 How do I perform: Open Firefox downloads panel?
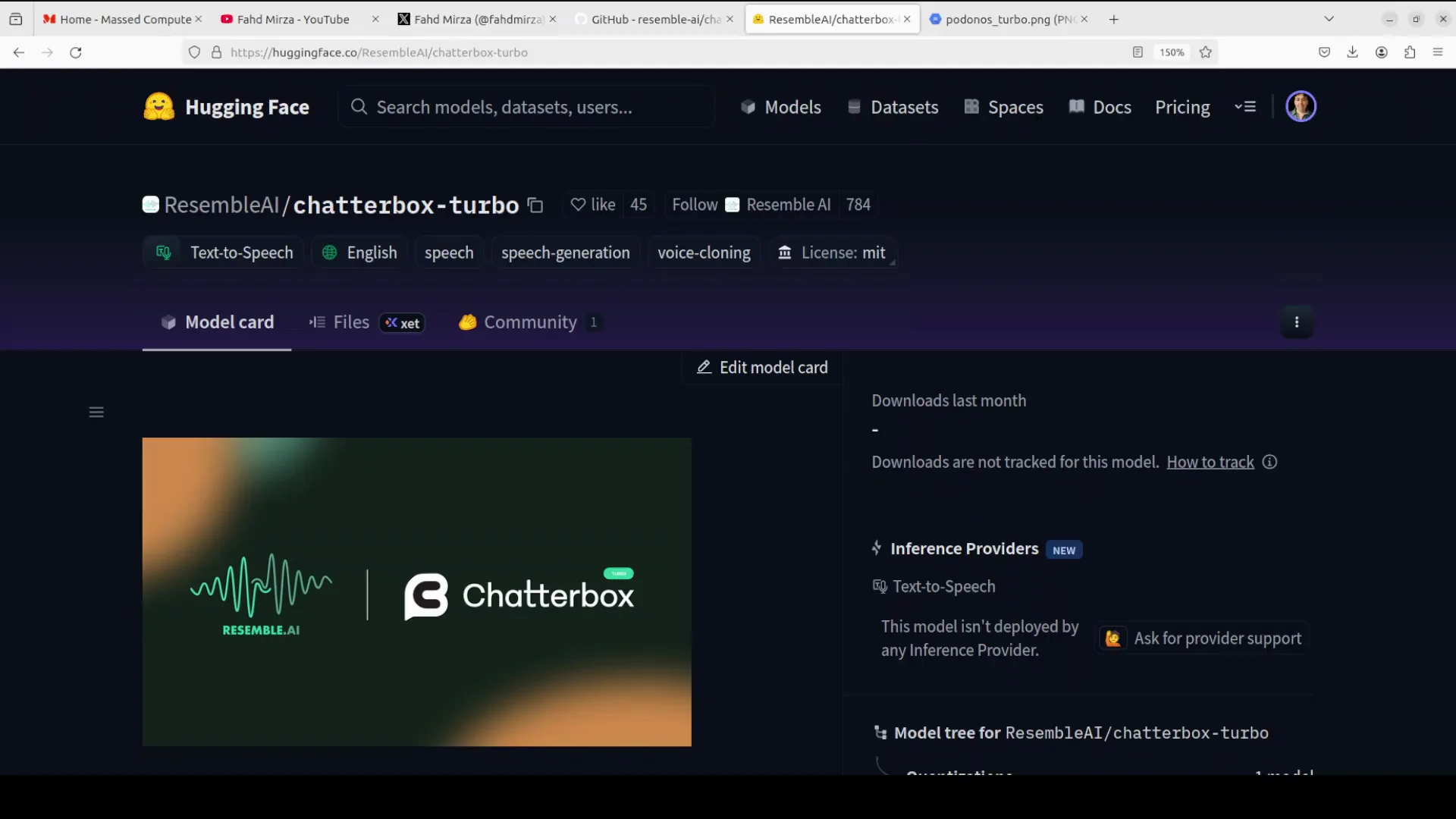(x=1353, y=52)
